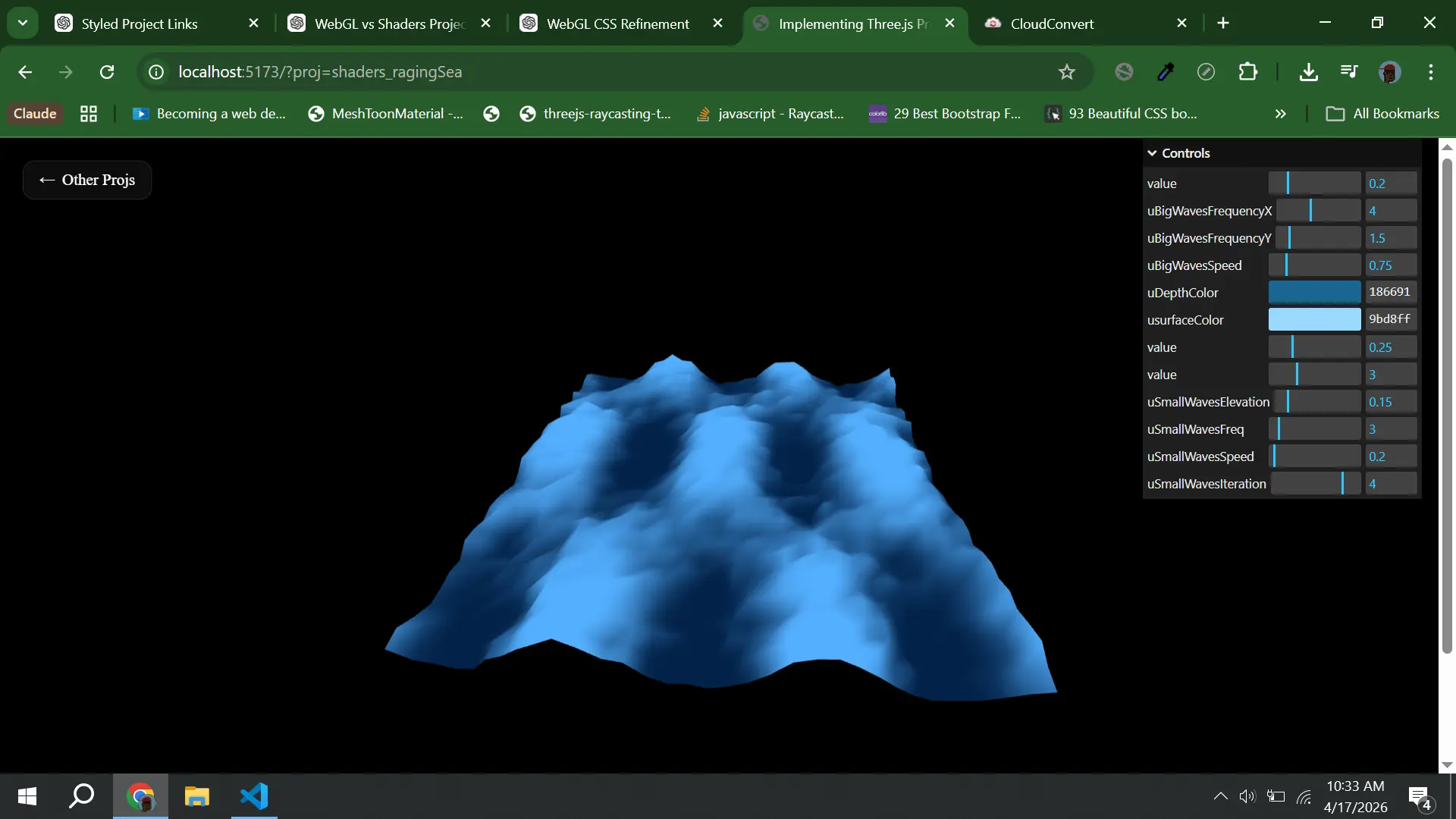1456x819 pixels.
Task: Open the MeshToonMaterial bookmark
Action: (386, 114)
